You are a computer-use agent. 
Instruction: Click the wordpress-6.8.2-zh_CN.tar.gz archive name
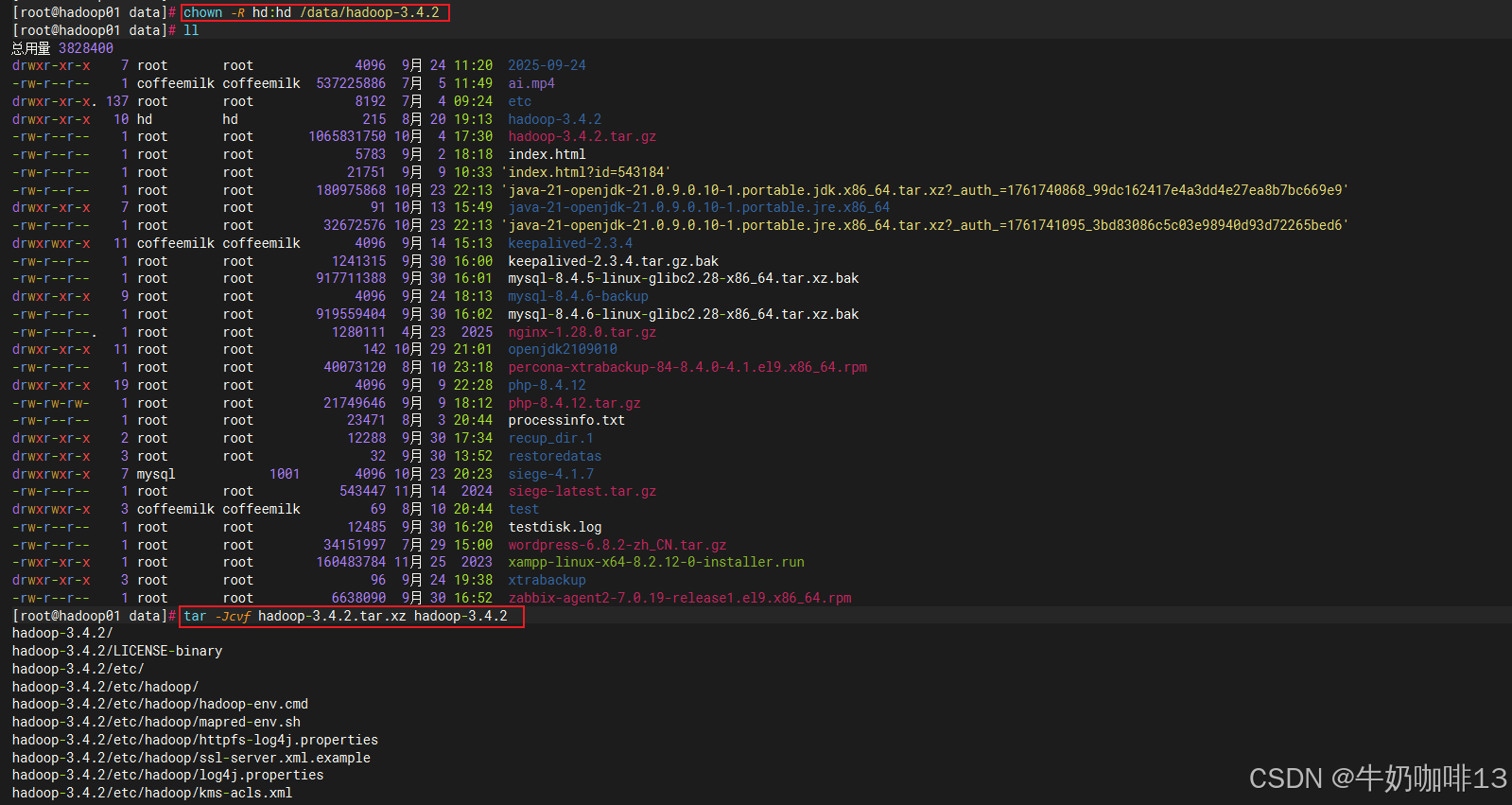617,545
